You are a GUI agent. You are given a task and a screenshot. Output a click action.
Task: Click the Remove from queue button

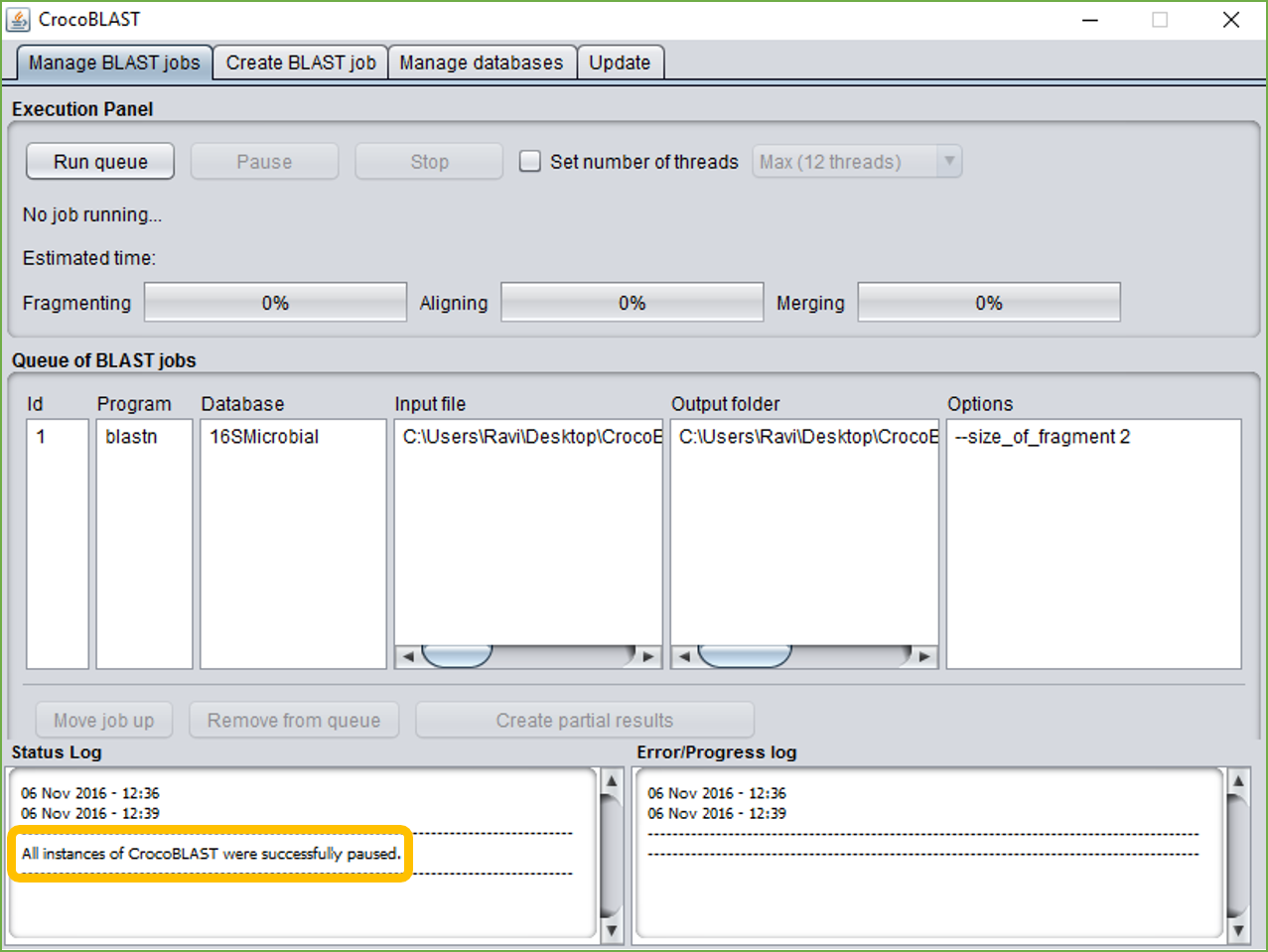click(294, 721)
